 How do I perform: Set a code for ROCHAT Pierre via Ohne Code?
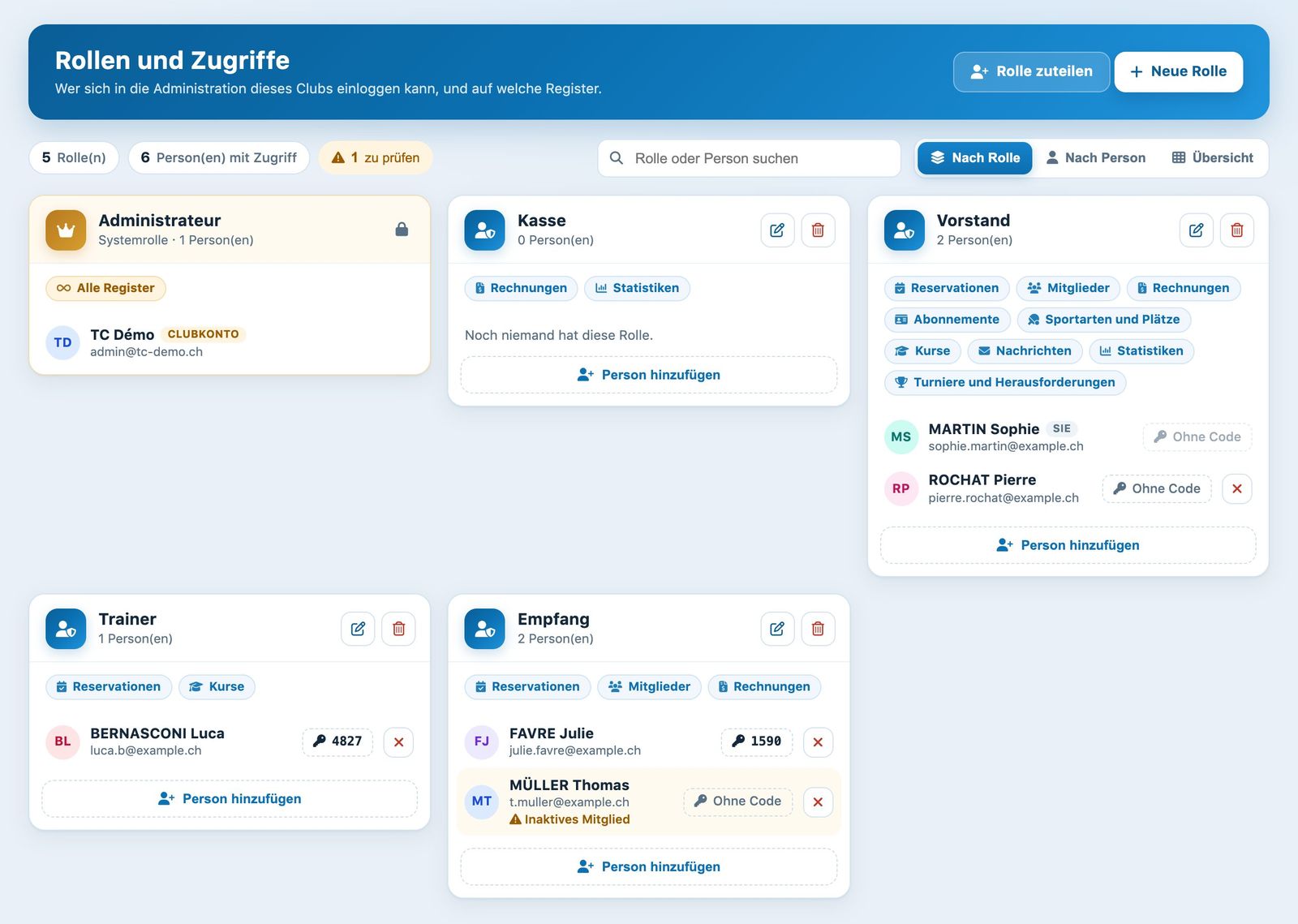(x=1157, y=488)
